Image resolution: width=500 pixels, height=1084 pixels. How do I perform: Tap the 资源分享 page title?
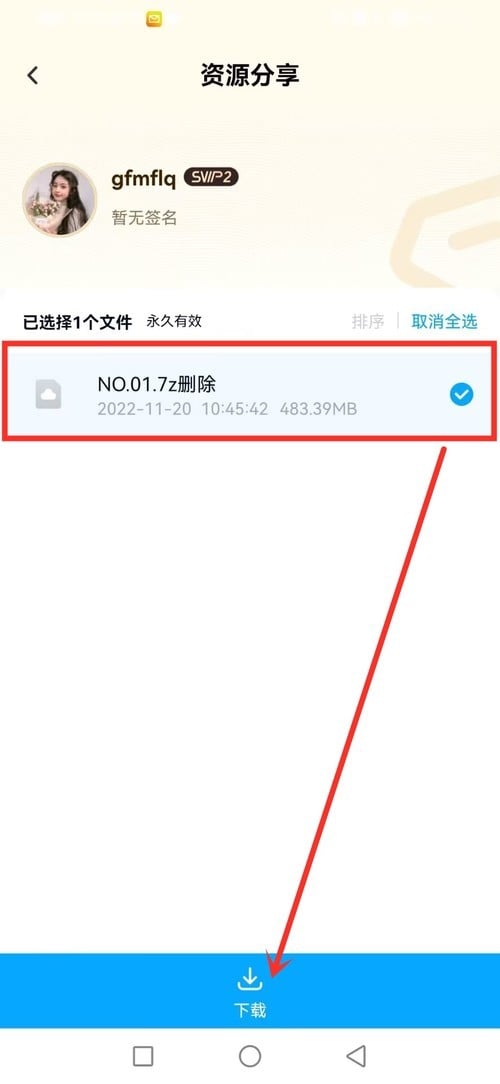coord(250,75)
